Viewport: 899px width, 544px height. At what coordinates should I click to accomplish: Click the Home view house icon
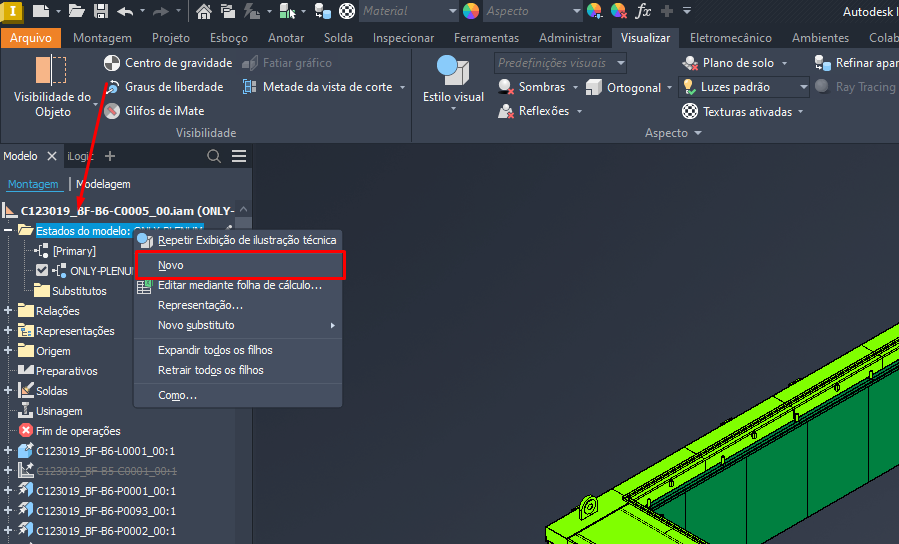pyautogui.click(x=204, y=11)
